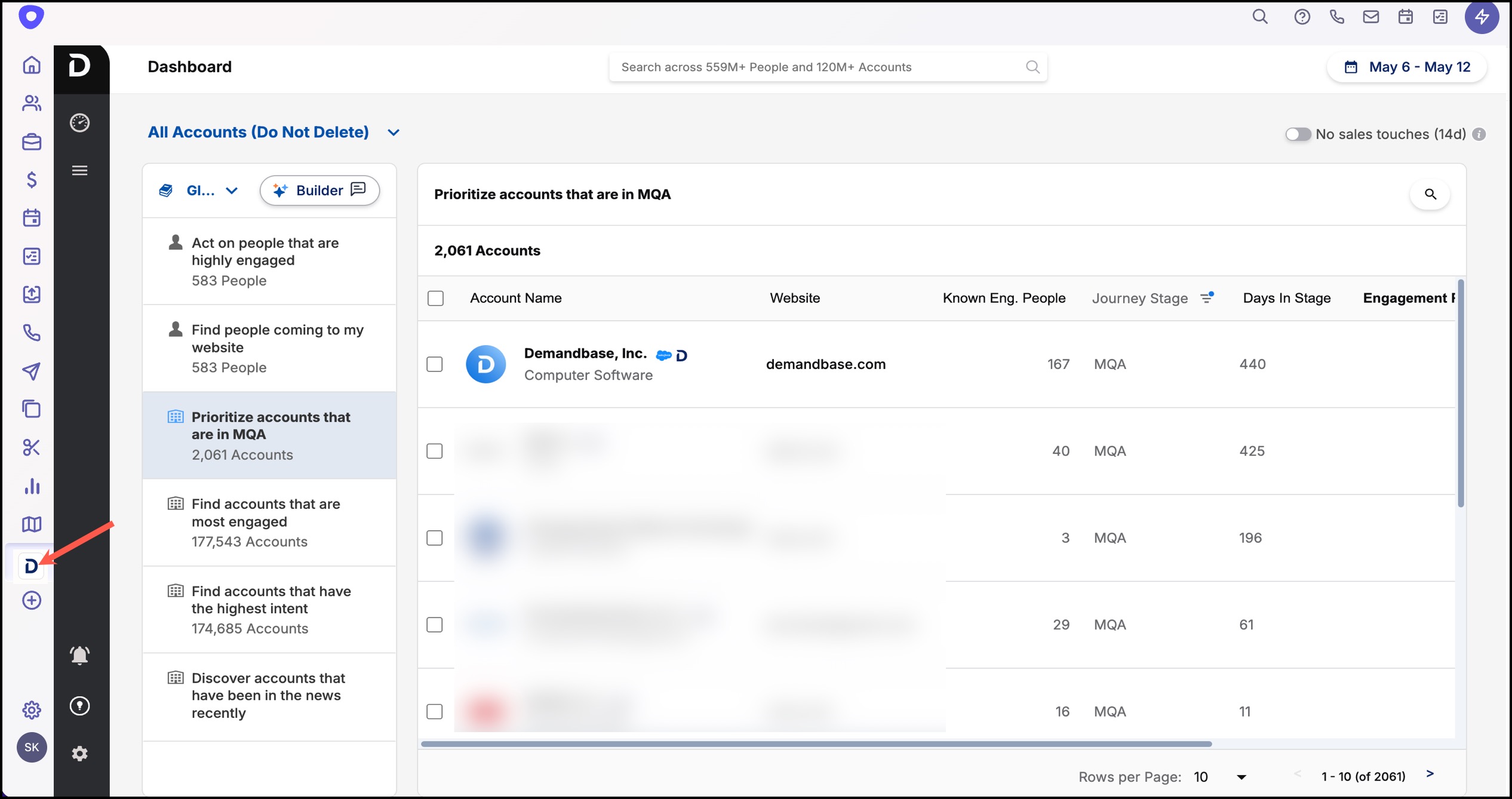Go to previous page of accounts
The height and width of the screenshot is (799, 1512).
point(1297,774)
